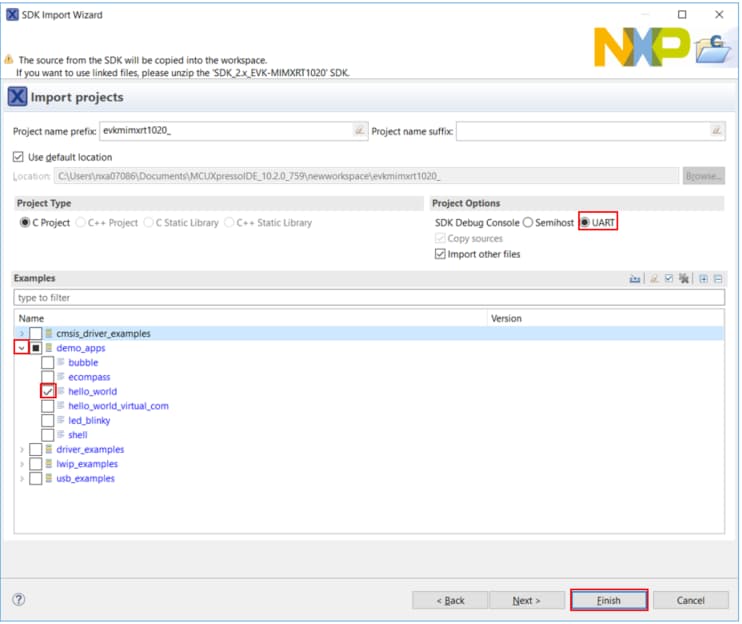Click the type to filter search field
Image resolution: width=742 pixels, height=624 pixels.
click(x=368, y=297)
